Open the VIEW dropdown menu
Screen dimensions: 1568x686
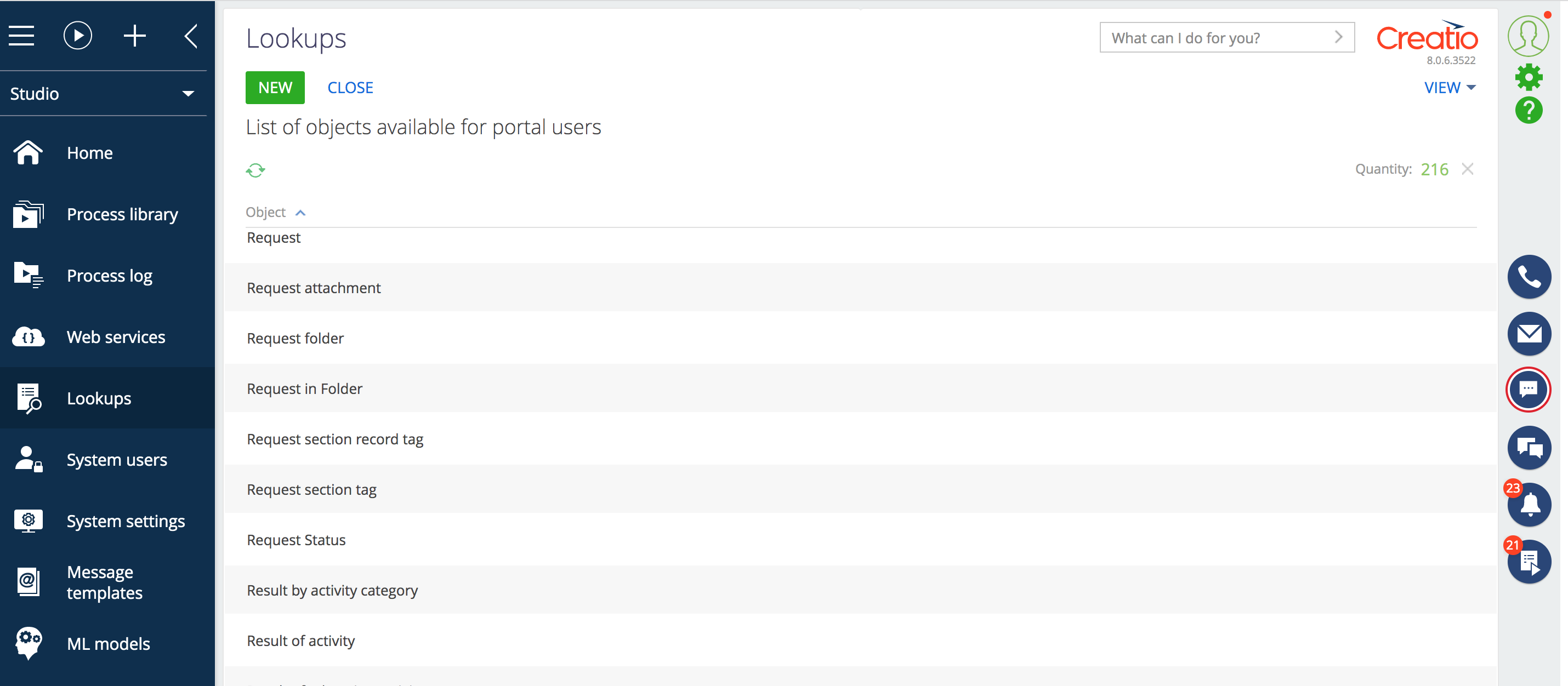(1450, 88)
